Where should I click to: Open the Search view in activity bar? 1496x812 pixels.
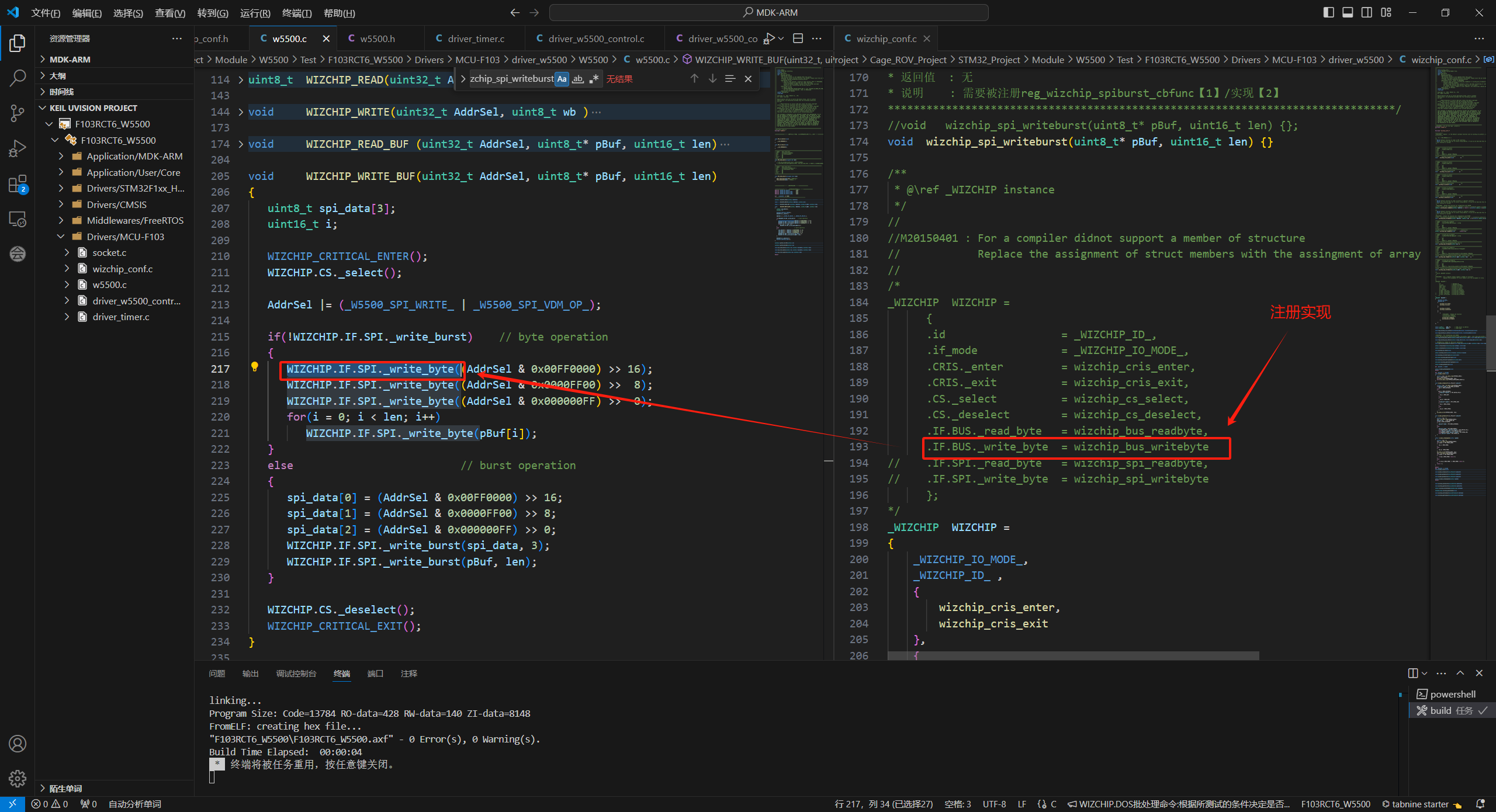[x=18, y=78]
